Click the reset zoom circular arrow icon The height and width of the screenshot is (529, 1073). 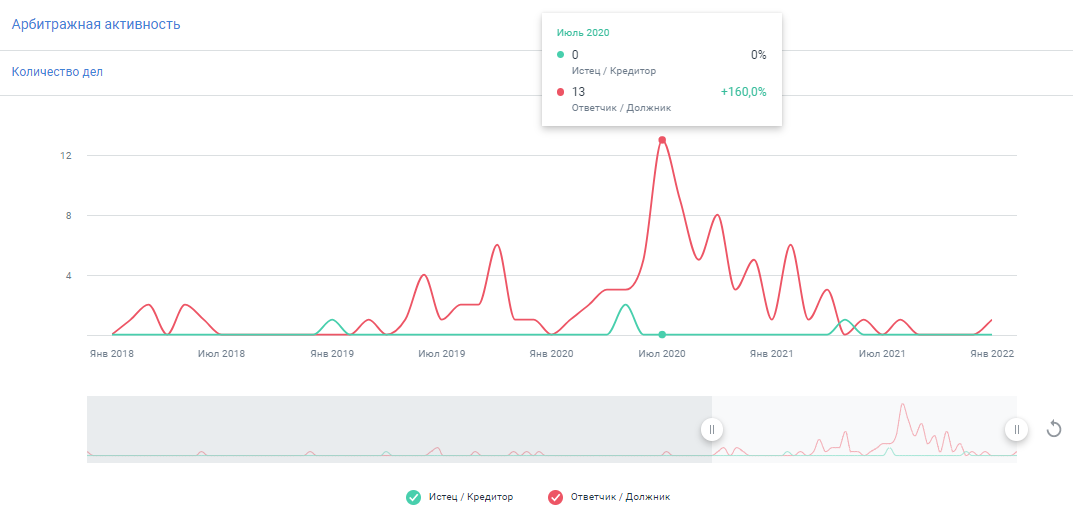(x=1053, y=429)
